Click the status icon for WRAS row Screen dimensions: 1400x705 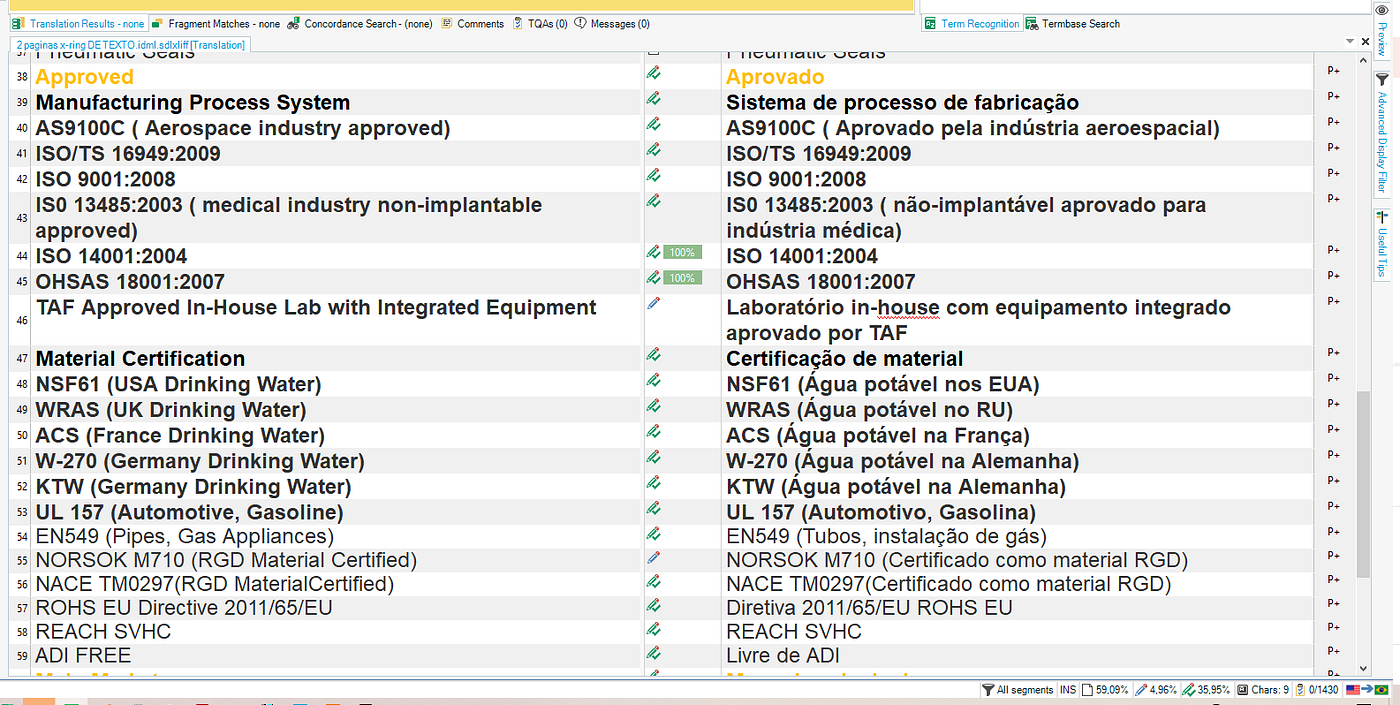click(x=653, y=405)
